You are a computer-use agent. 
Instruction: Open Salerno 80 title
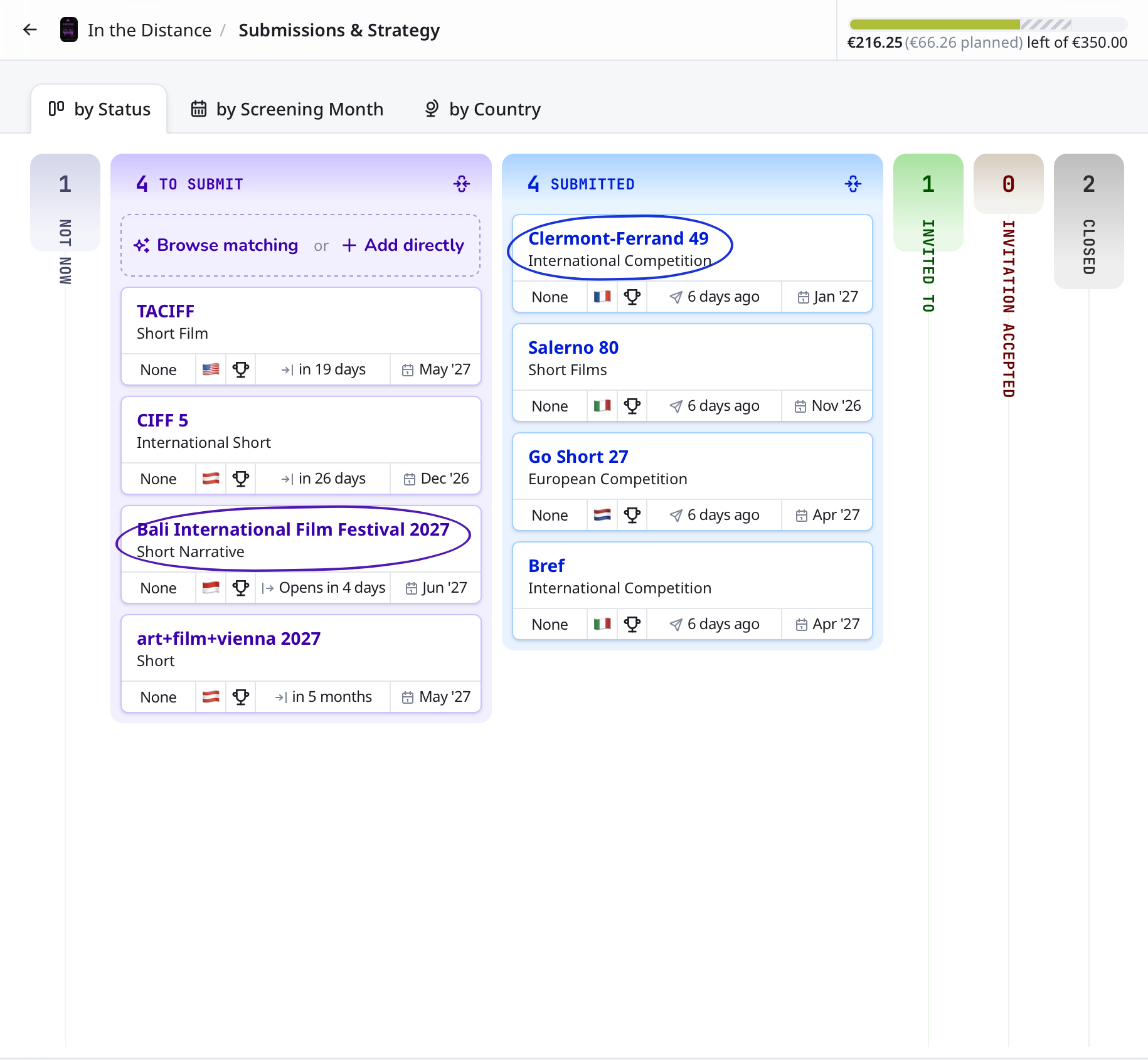point(573,347)
